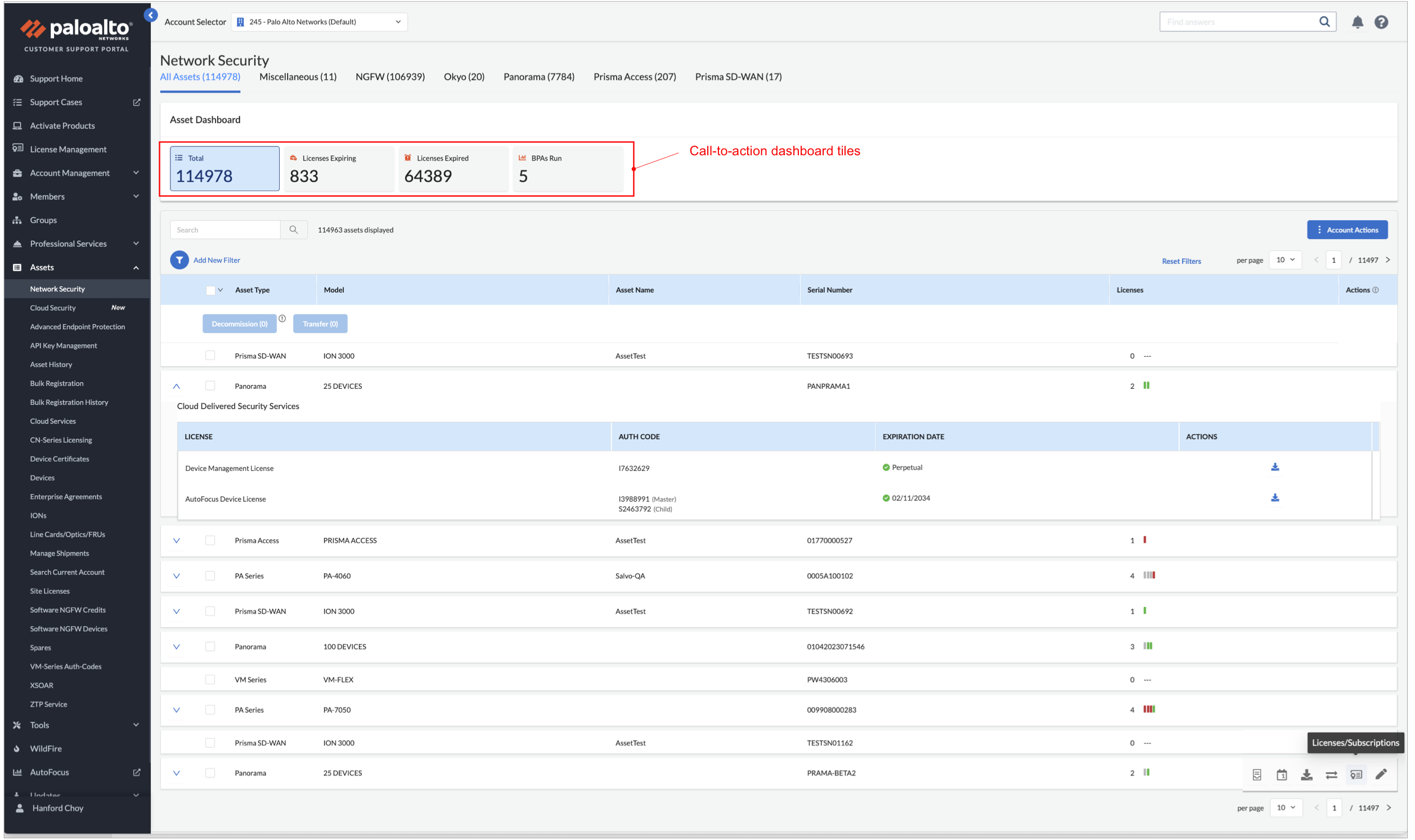Click the notification bell icon

(x=1357, y=22)
